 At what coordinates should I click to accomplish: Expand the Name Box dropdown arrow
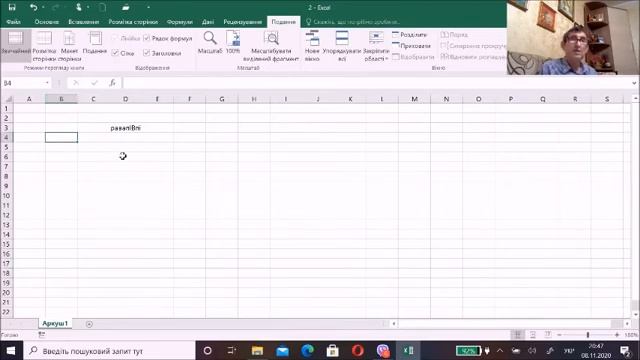click(47, 83)
